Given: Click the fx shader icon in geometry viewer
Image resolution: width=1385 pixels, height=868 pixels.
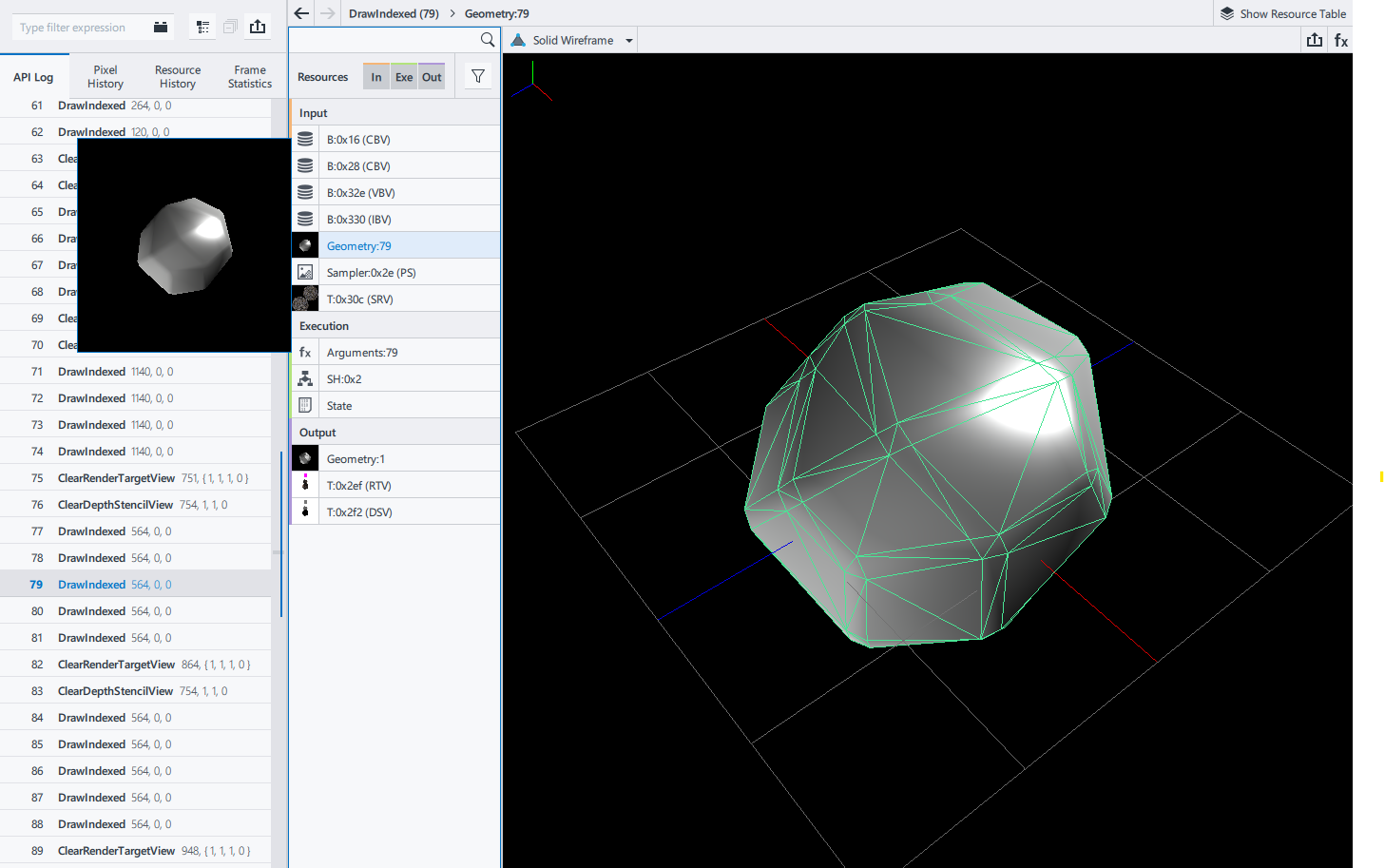Looking at the screenshot, I should tap(1340, 40).
